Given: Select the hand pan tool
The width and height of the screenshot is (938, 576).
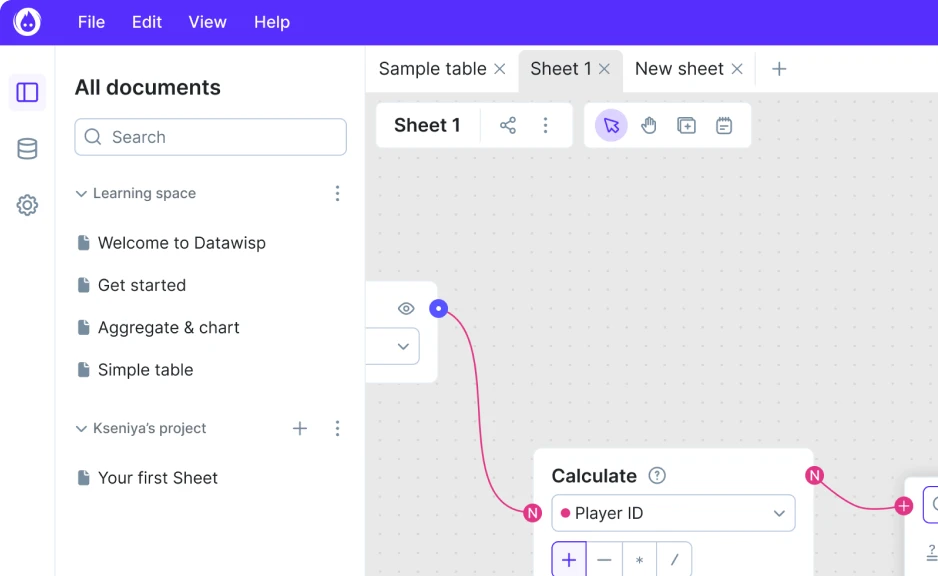Looking at the screenshot, I should pos(649,126).
